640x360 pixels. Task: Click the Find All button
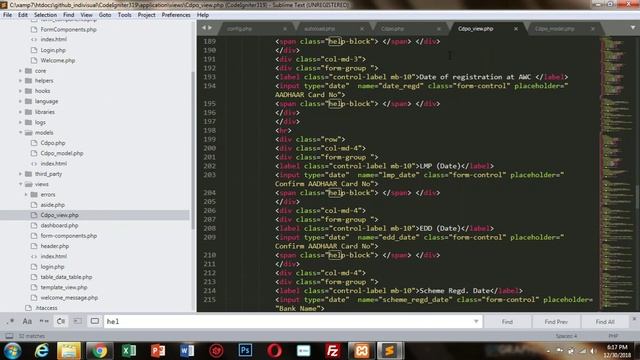point(605,322)
